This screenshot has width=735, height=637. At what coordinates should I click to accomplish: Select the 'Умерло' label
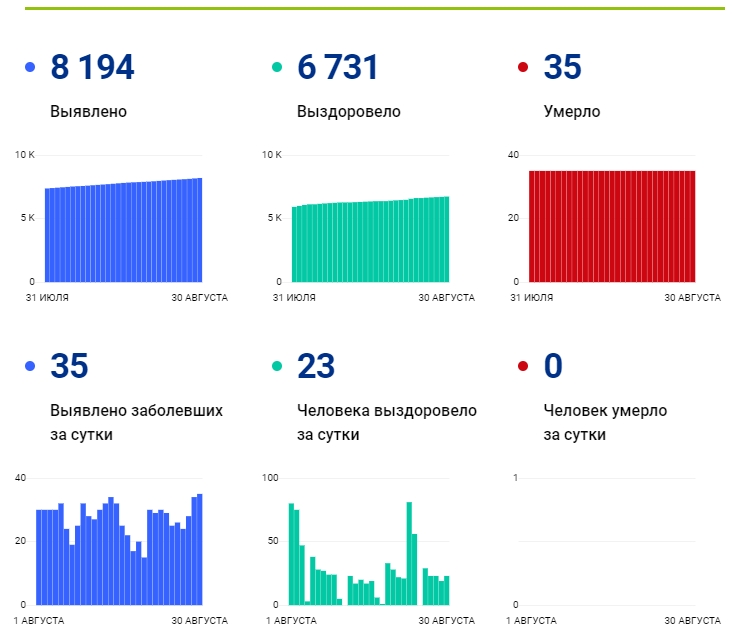coord(572,112)
